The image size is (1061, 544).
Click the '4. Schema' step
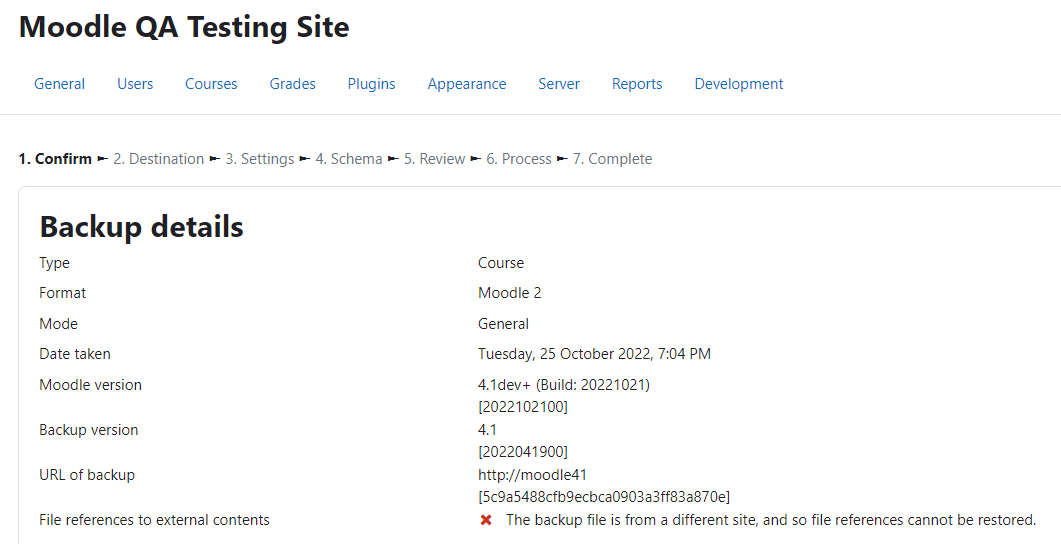pyautogui.click(x=348, y=159)
